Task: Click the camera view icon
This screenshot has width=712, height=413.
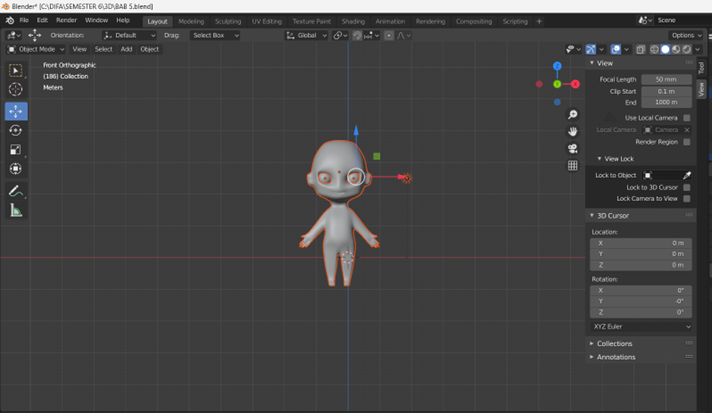Action: [x=573, y=148]
